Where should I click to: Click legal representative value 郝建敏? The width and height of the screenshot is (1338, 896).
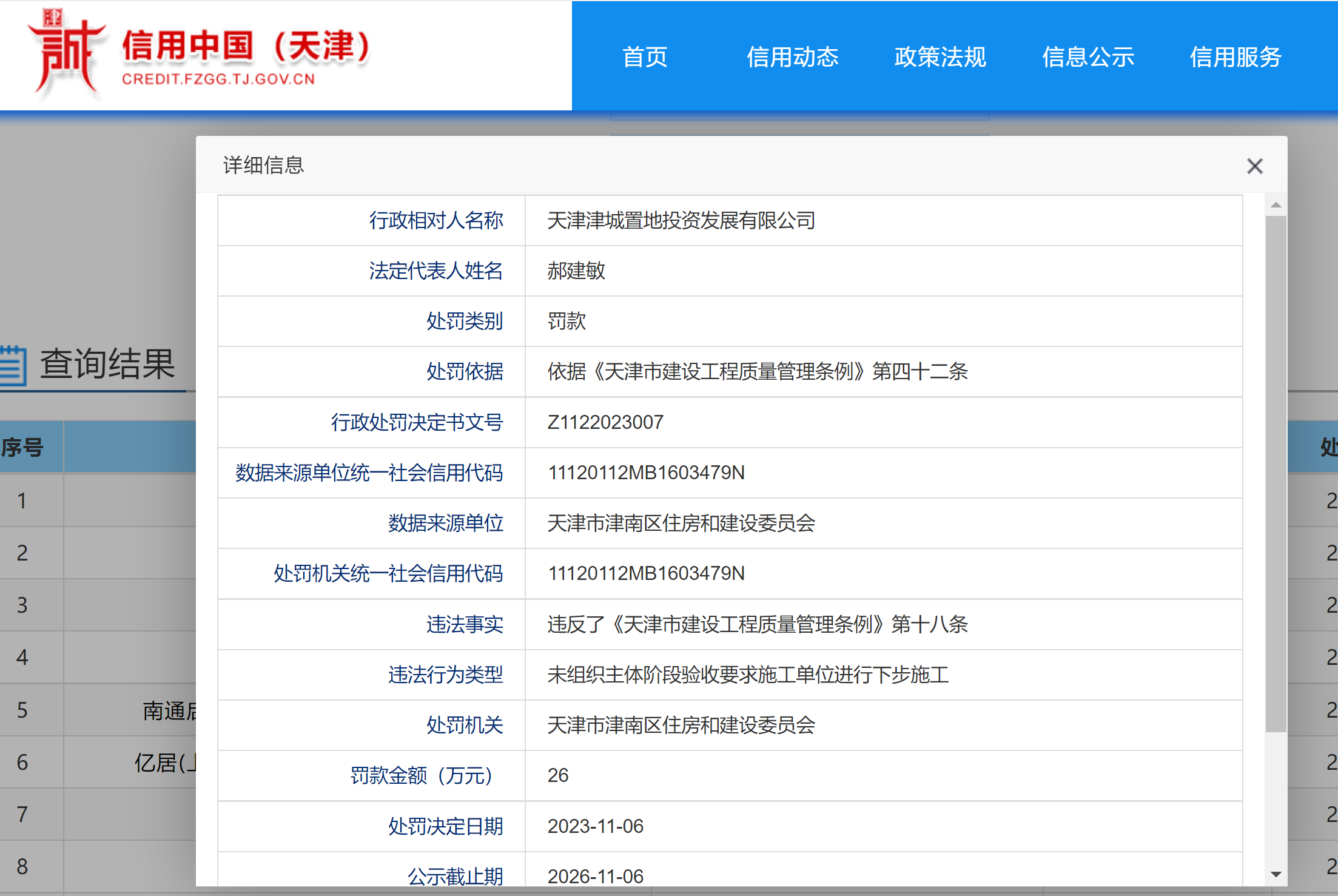pos(576,271)
